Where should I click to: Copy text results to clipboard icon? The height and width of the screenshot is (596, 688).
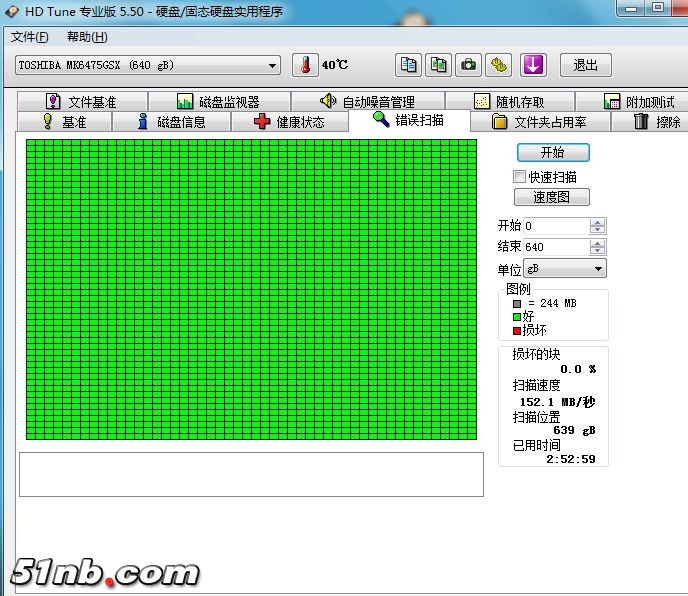408,65
